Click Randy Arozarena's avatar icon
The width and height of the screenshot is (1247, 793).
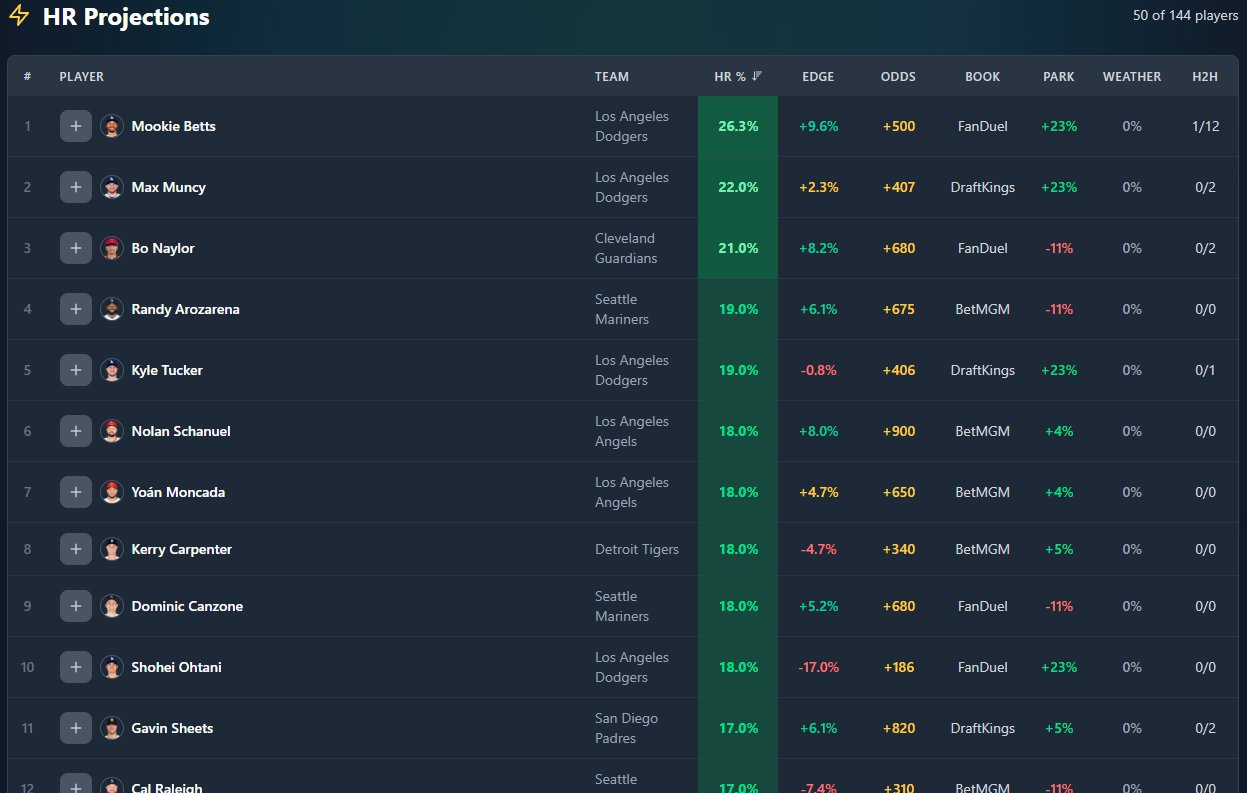tap(111, 309)
